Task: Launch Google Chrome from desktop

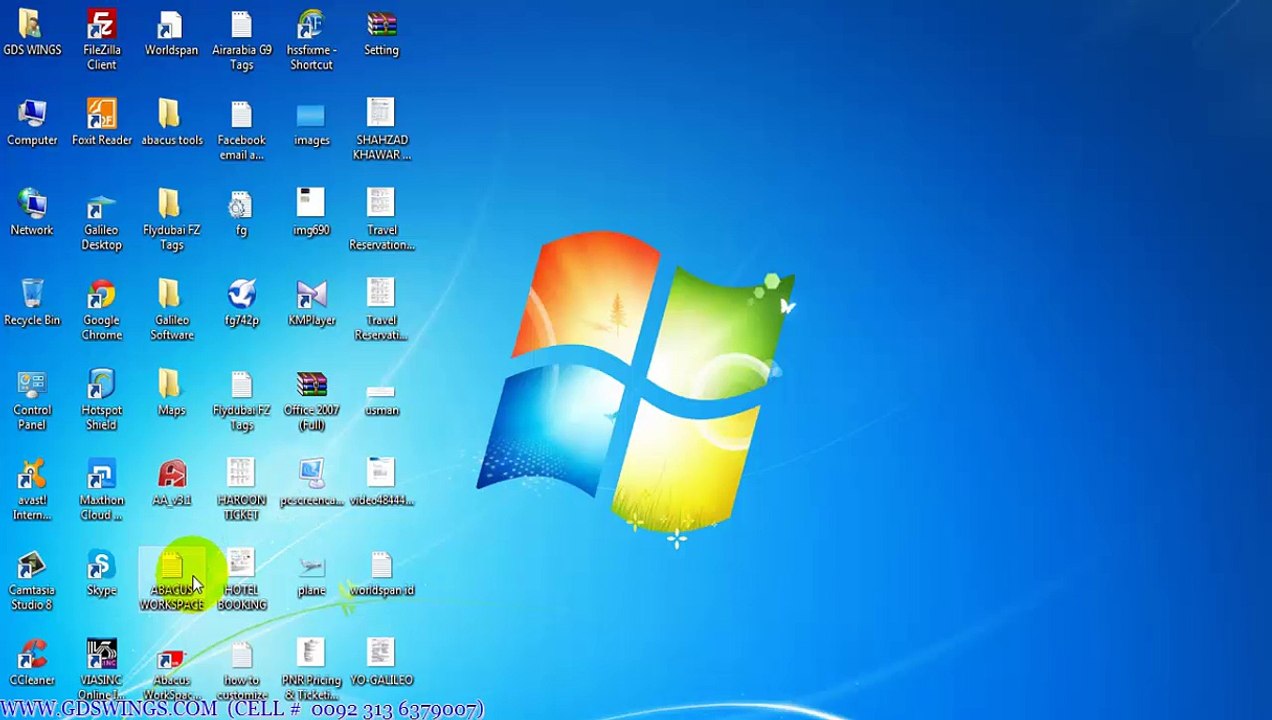Action: (101, 310)
